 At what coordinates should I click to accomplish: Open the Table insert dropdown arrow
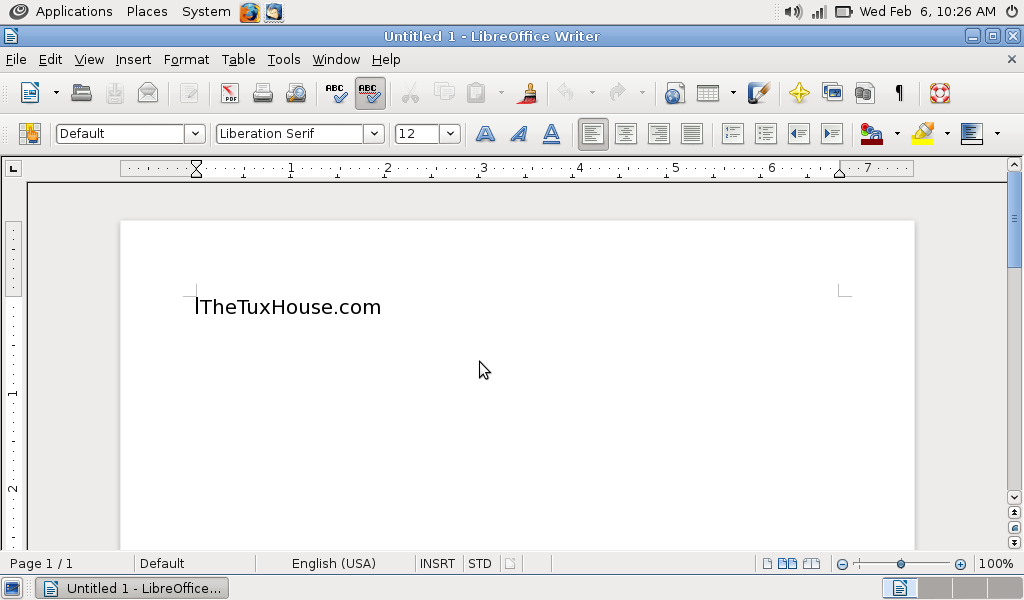point(733,93)
